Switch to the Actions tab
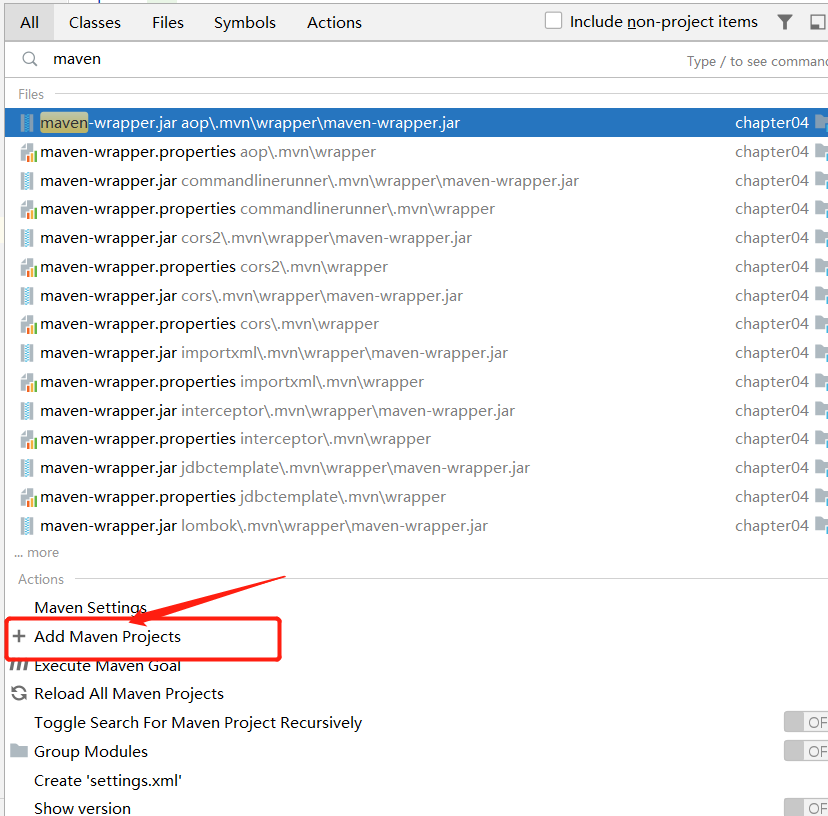This screenshot has width=828, height=816. pyautogui.click(x=334, y=23)
